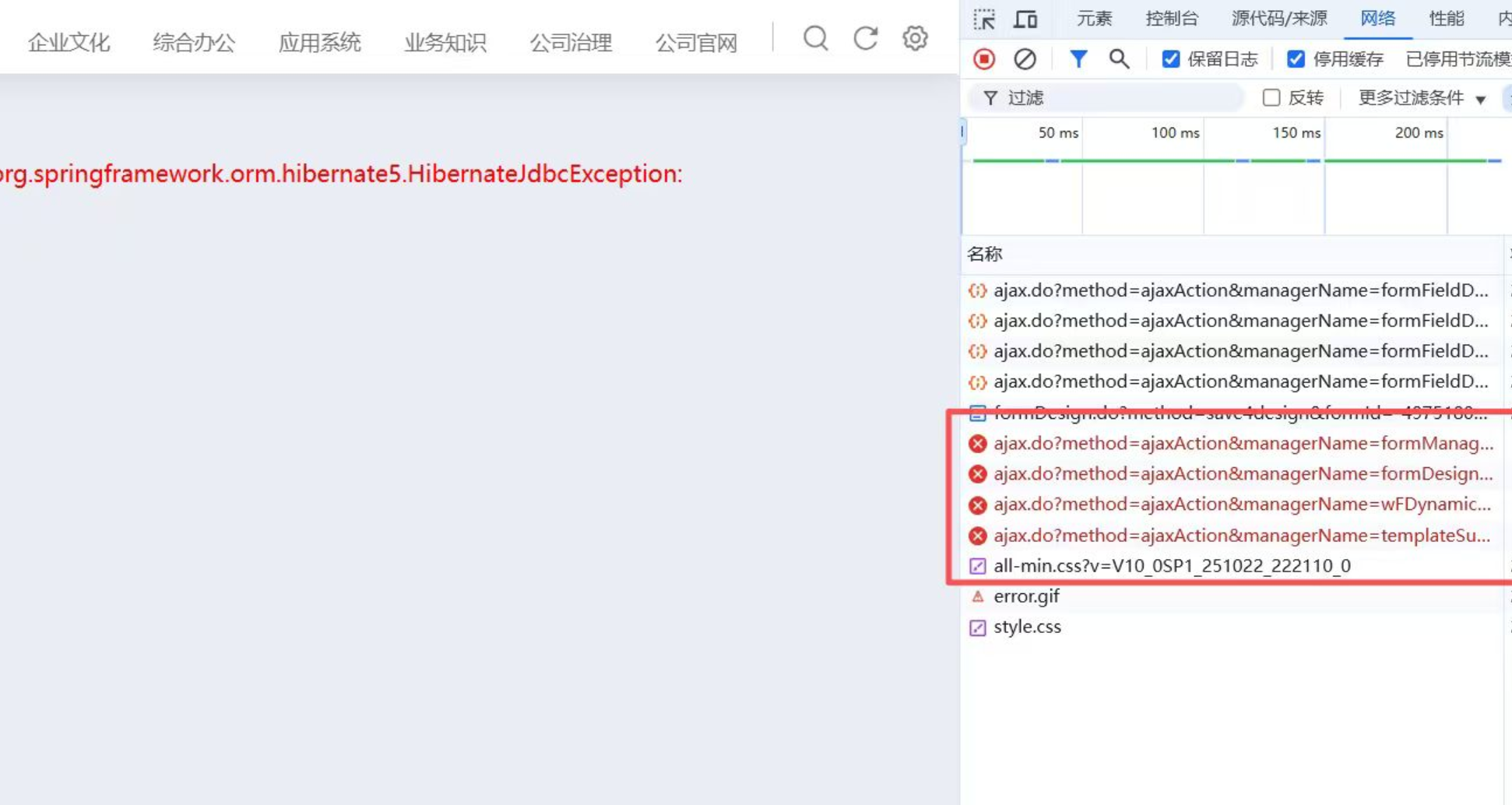Image resolution: width=1512 pixels, height=805 pixels.
Task: Toggle the blue network filter funnel icon
Action: [x=1078, y=59]
